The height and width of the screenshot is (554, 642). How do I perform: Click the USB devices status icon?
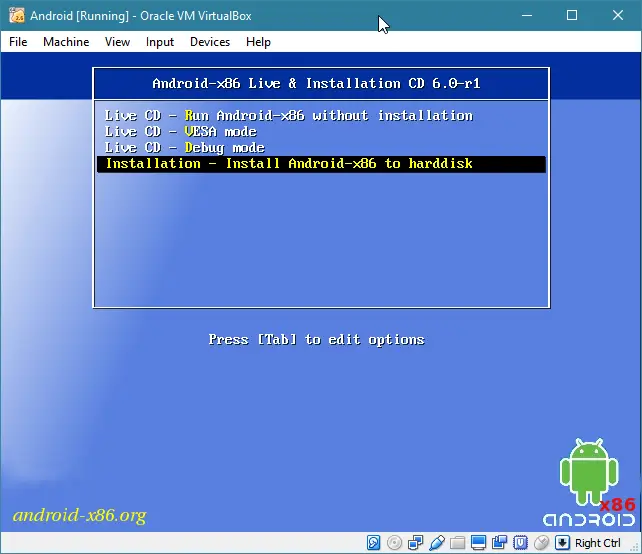pos(436,543)
